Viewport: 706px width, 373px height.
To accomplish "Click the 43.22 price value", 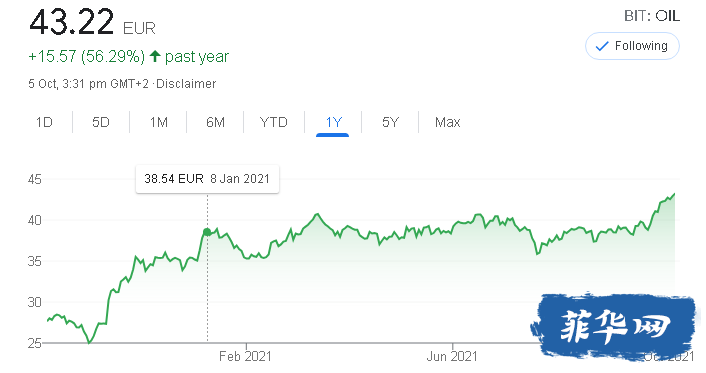I will 72,22.
